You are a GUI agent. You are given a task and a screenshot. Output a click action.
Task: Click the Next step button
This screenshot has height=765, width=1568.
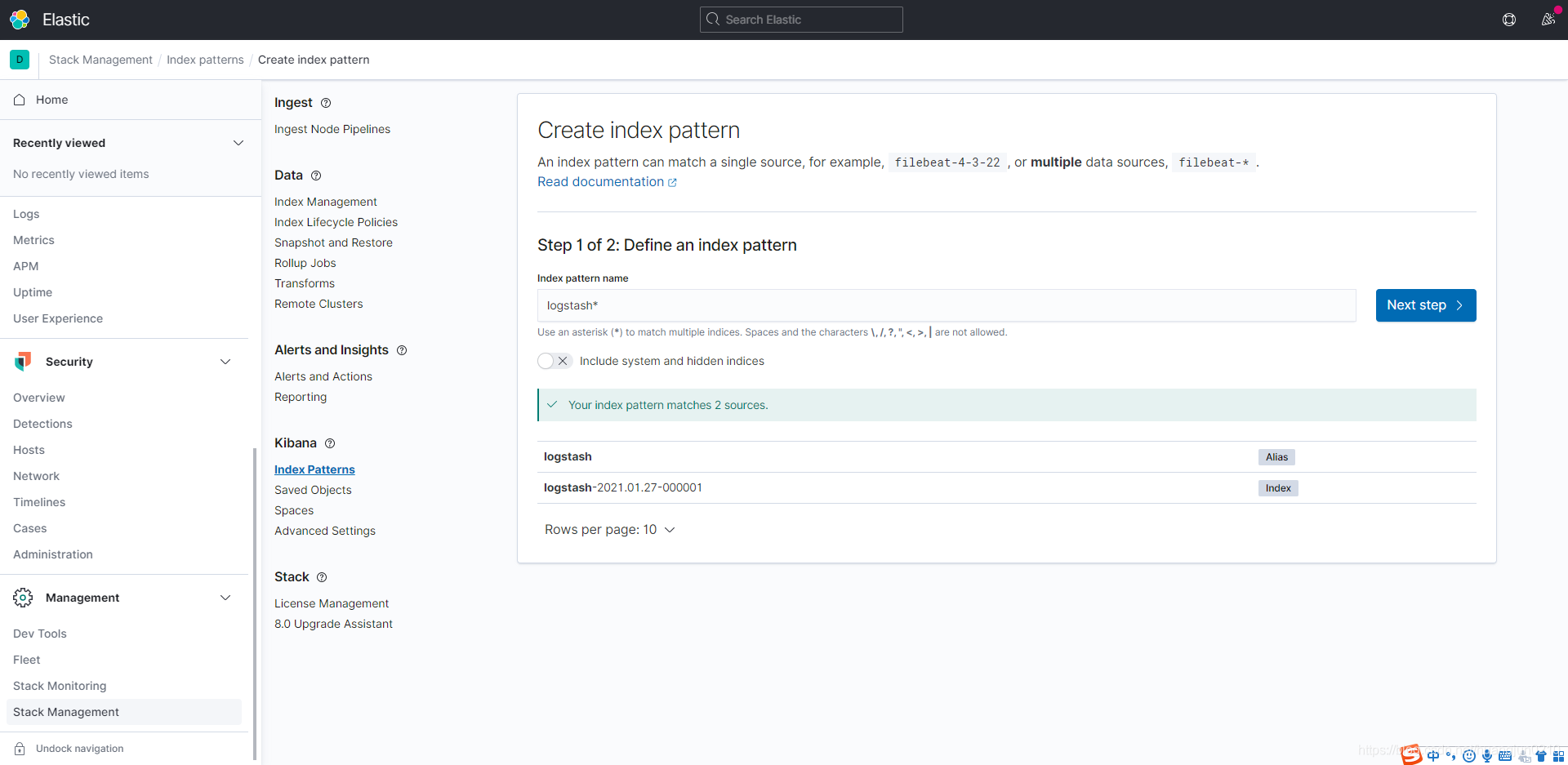[1426, 305]
